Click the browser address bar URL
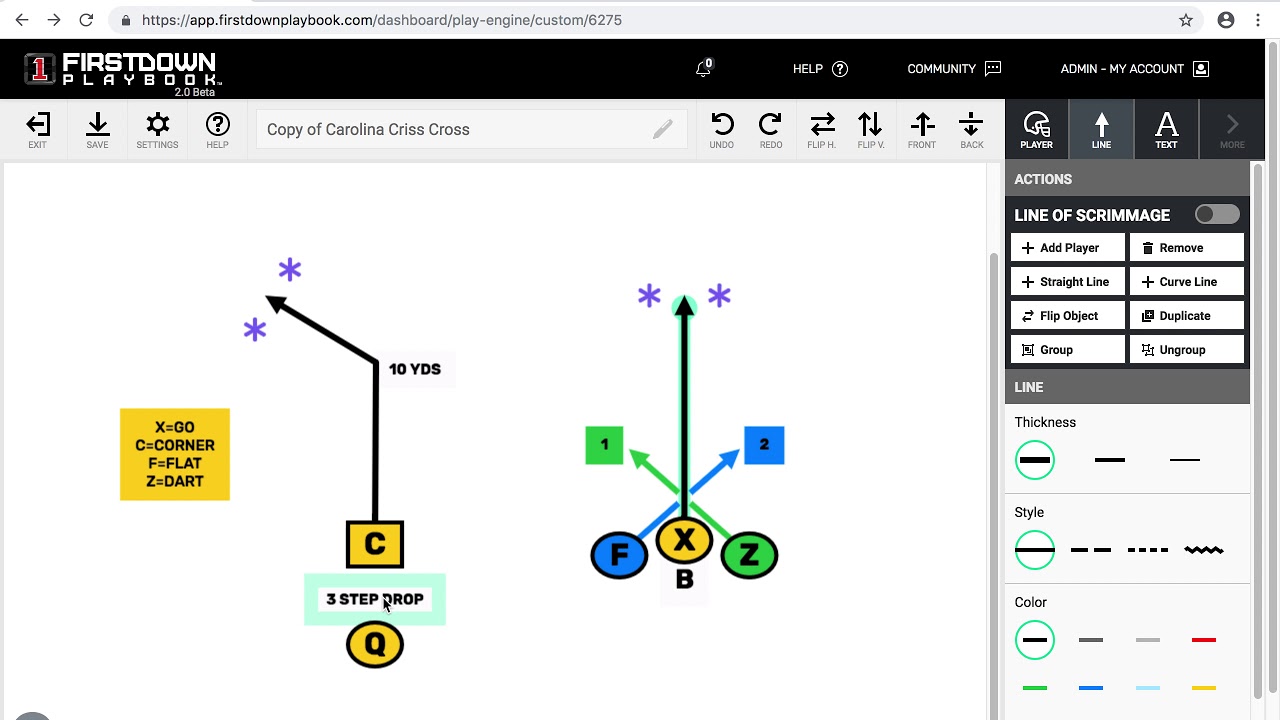 click(x=381, y=20)
